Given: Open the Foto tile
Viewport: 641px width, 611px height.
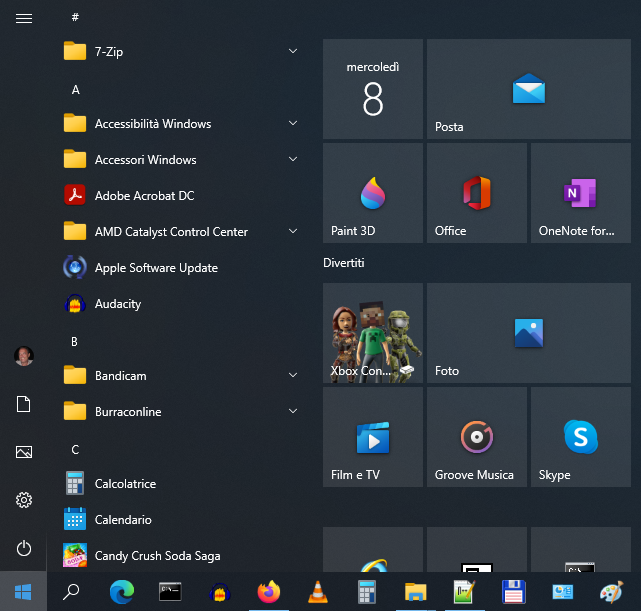Looking at the screenshot, I should [529, 333].
